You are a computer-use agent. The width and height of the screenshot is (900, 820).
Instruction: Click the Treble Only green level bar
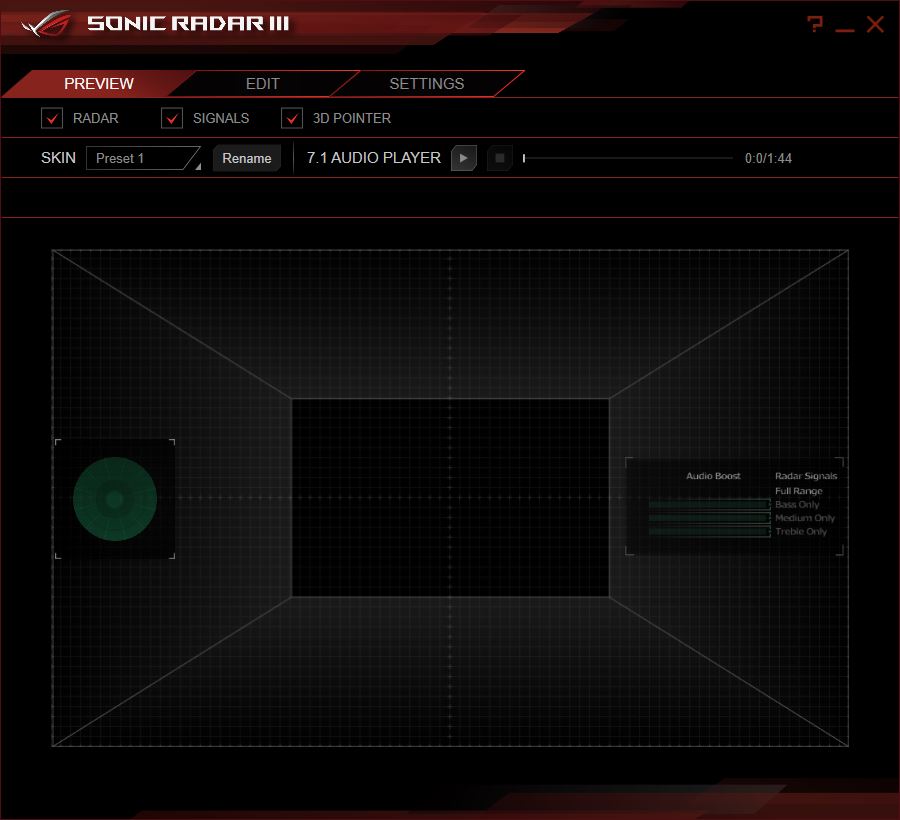pyautogui.click(x=709, y=531)
